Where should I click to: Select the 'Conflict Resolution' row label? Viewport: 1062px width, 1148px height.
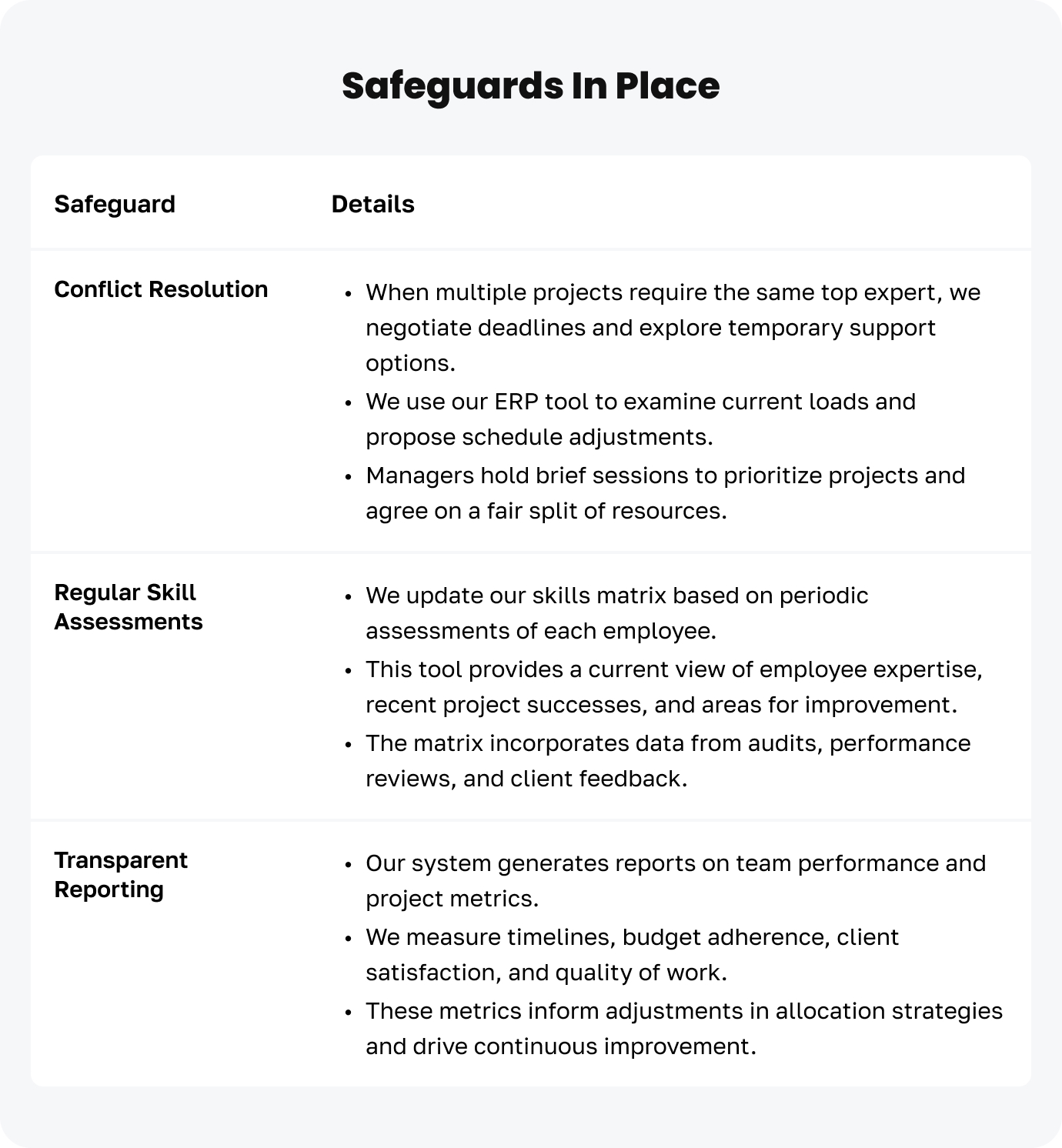coord(161,289)
